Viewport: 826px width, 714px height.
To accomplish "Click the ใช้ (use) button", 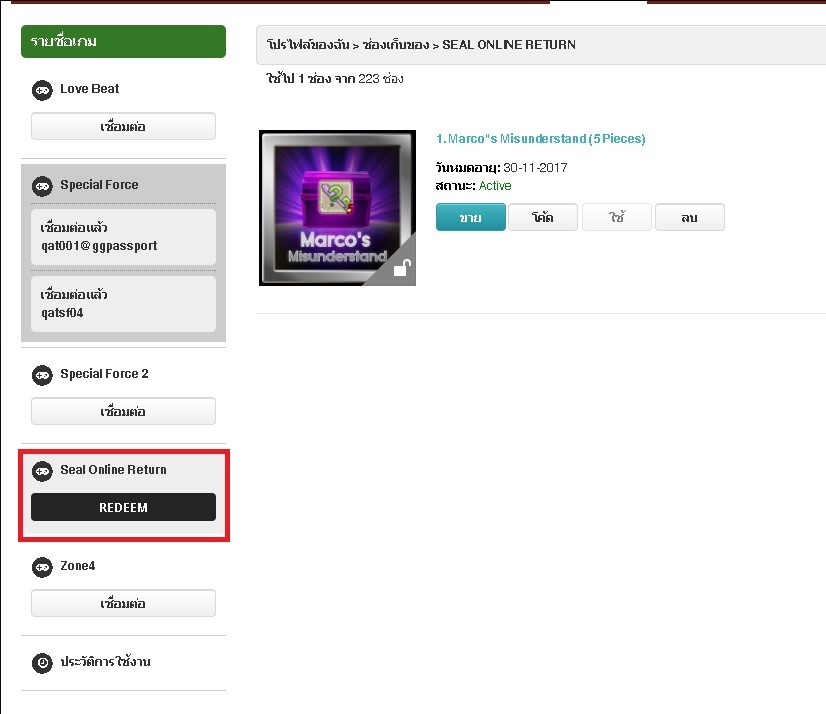I will coord(617,217).
